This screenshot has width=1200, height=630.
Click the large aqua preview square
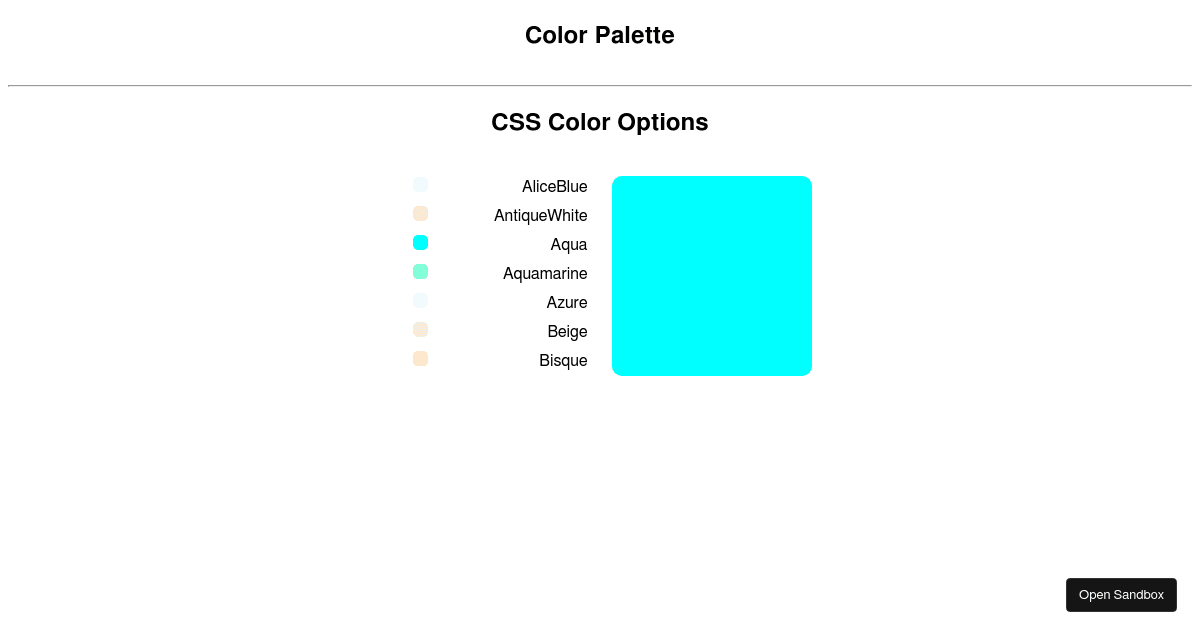[712, 276]
